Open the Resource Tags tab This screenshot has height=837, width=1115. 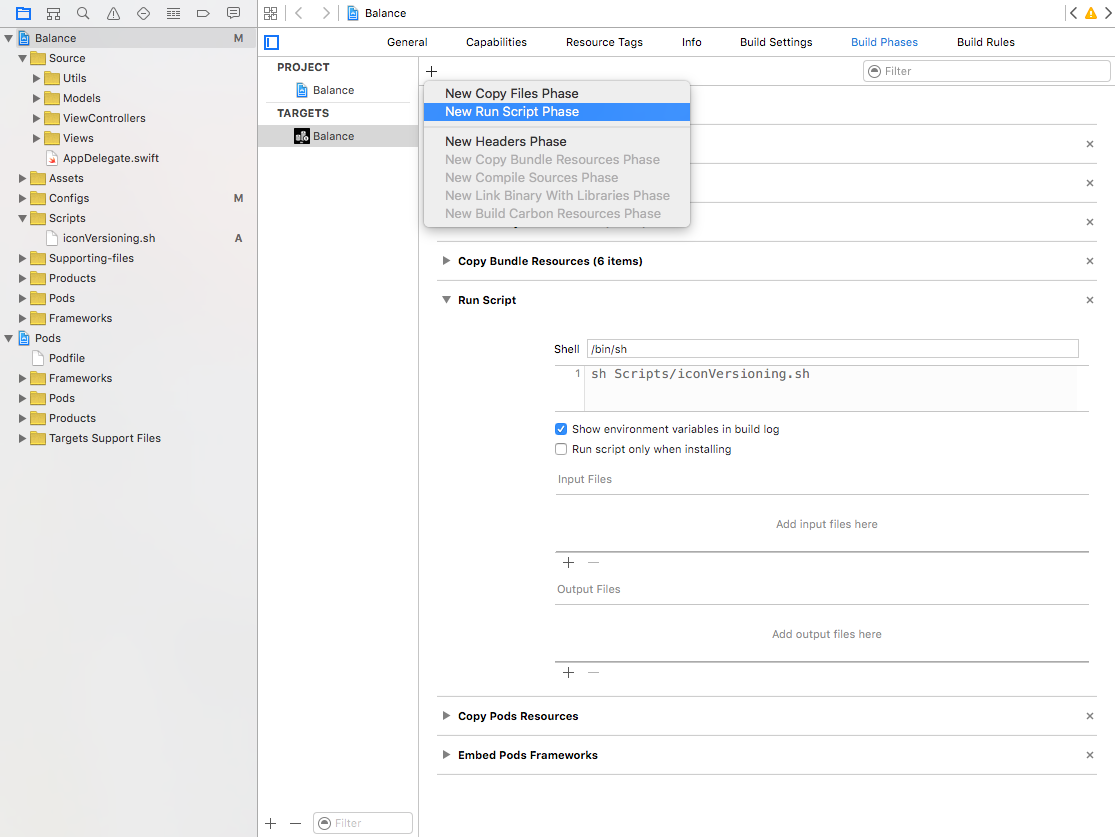pos(604,42)
